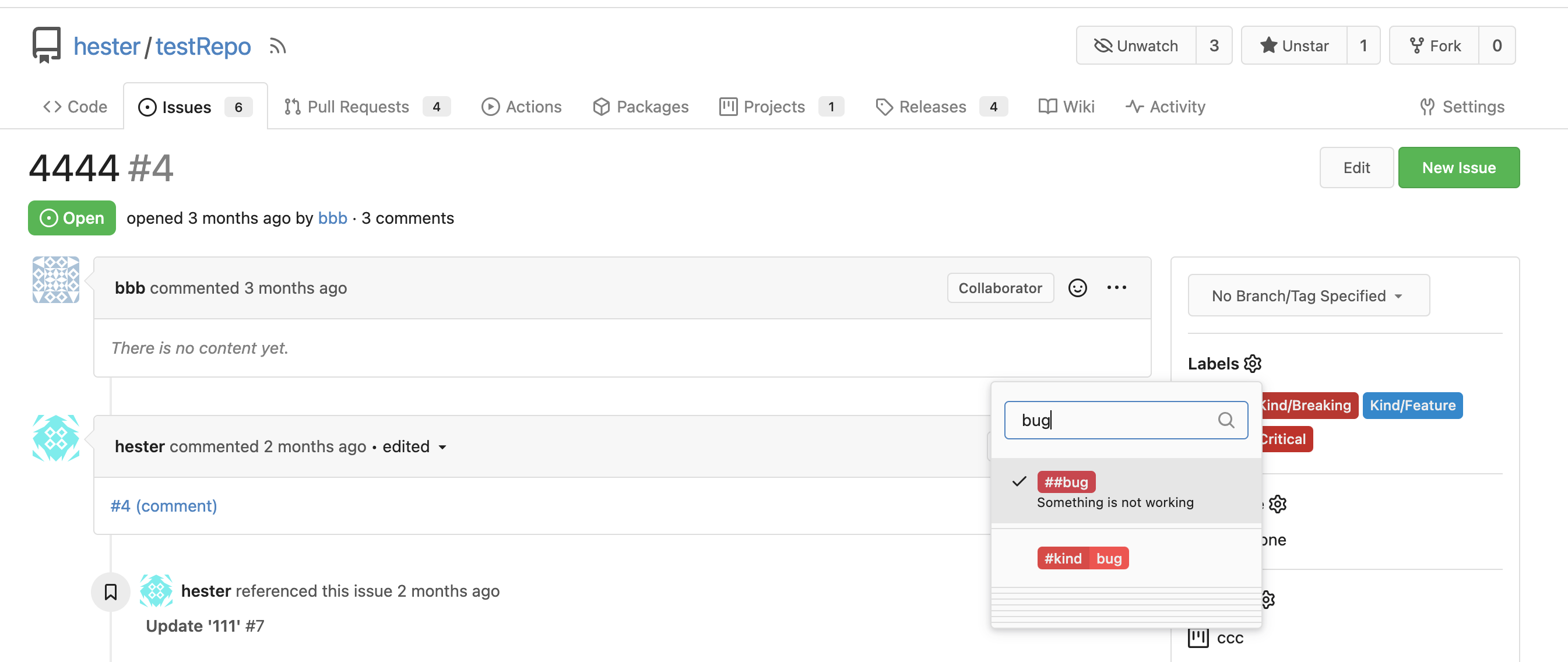
Task: Click New Issue button
Action: click(x=1463, y=167)
